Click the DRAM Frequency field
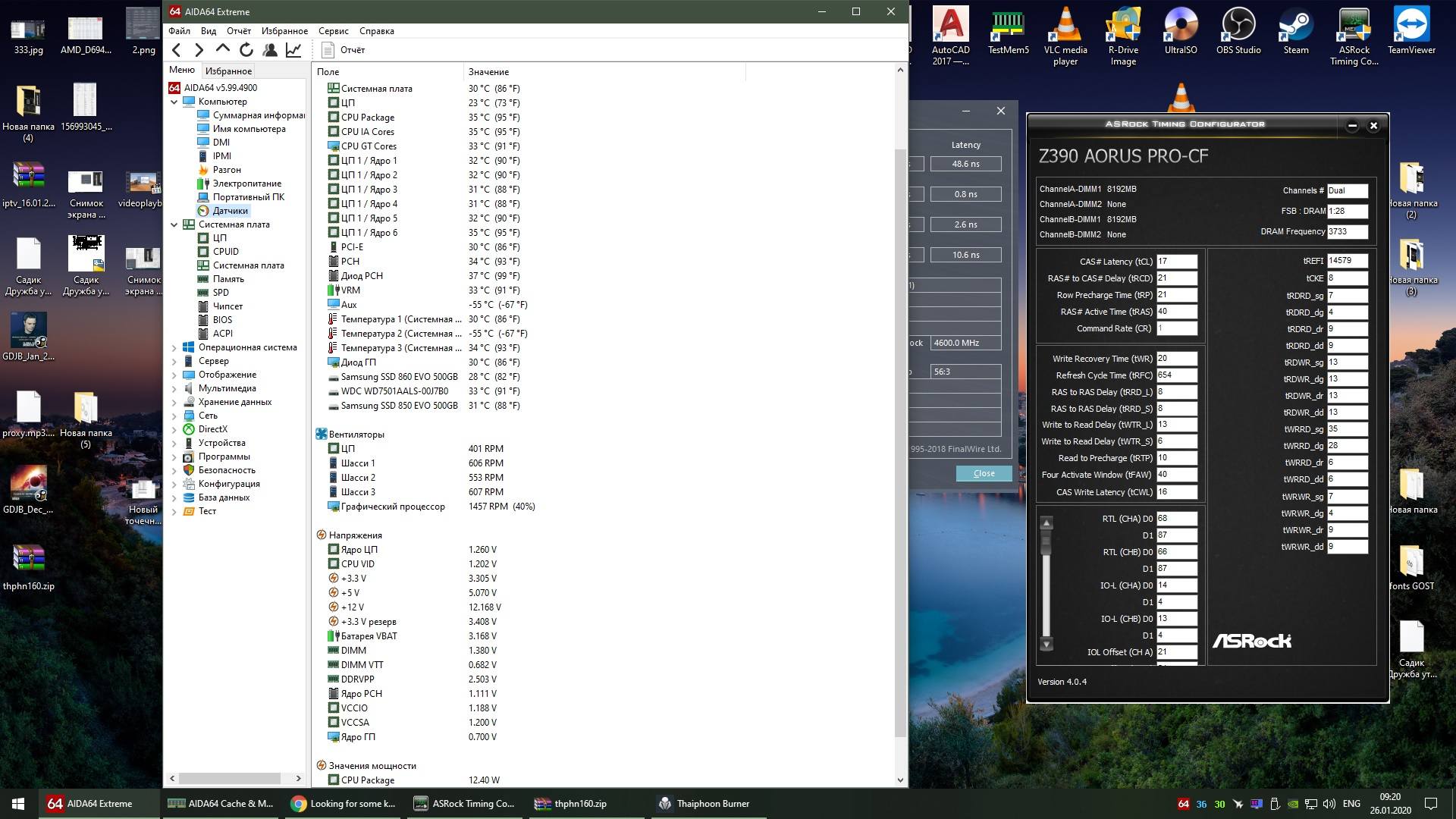 (x=1348, y=232)
